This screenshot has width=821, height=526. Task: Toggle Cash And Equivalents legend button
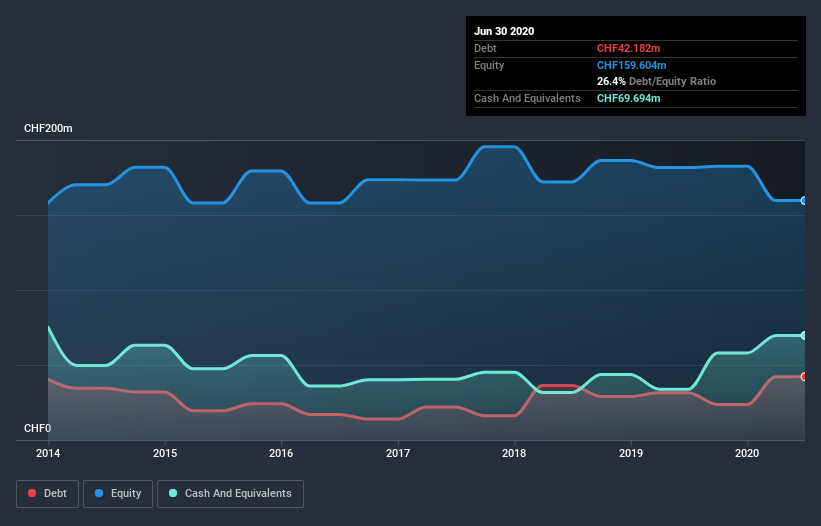(230, 494)
